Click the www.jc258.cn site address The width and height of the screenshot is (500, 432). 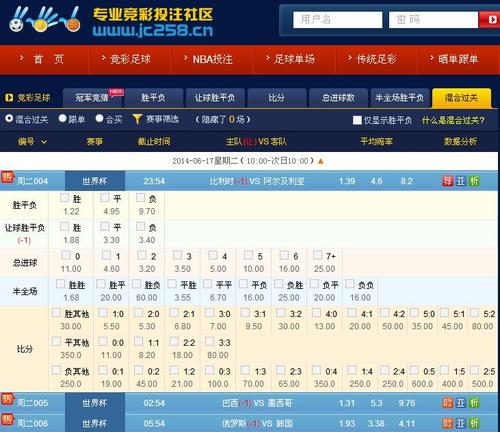coord(153,30)
